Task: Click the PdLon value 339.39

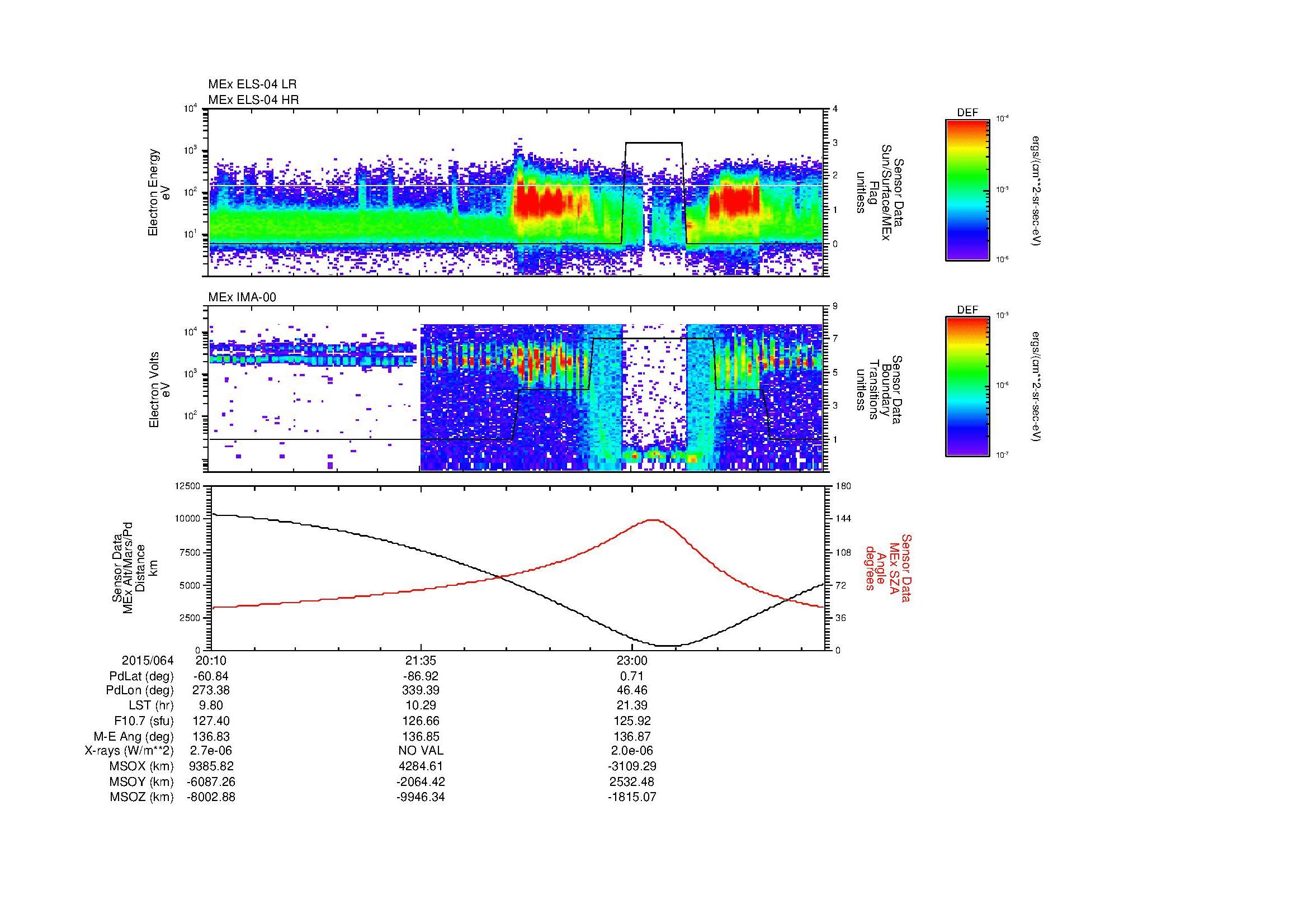Action: click(x=421, y=691)
